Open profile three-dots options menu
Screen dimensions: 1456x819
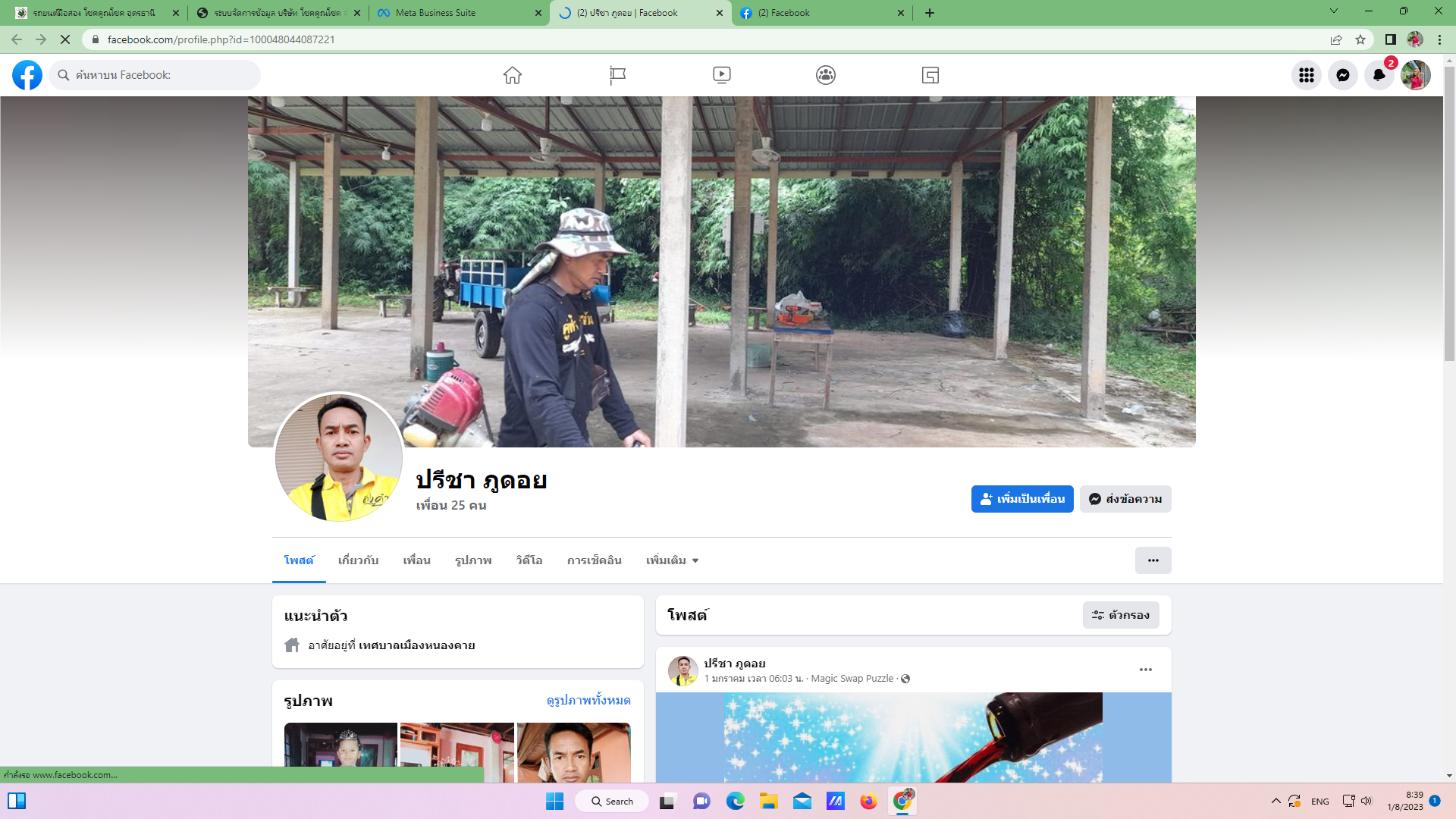[1153, 560]
